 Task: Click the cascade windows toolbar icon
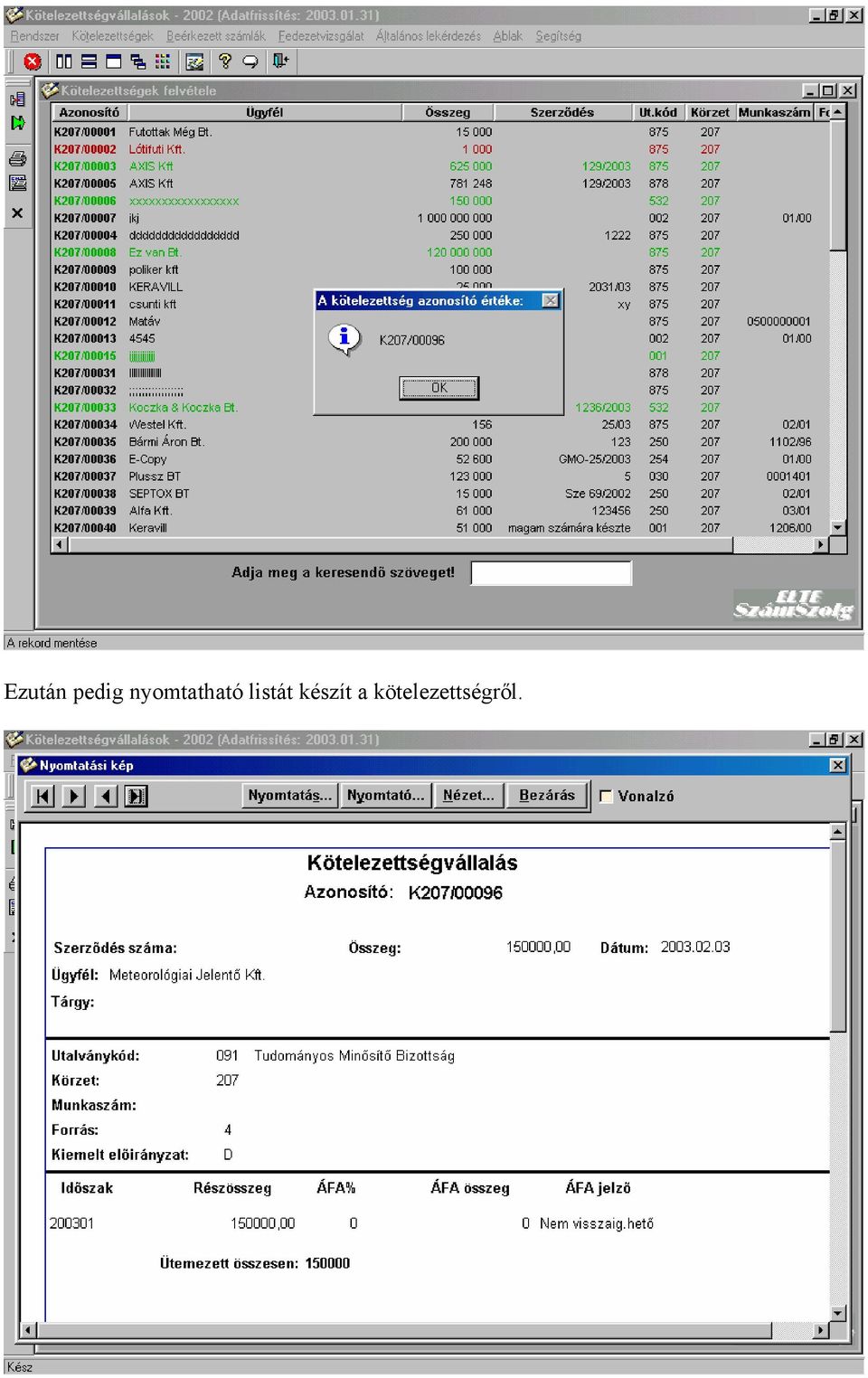click(137, 61)
